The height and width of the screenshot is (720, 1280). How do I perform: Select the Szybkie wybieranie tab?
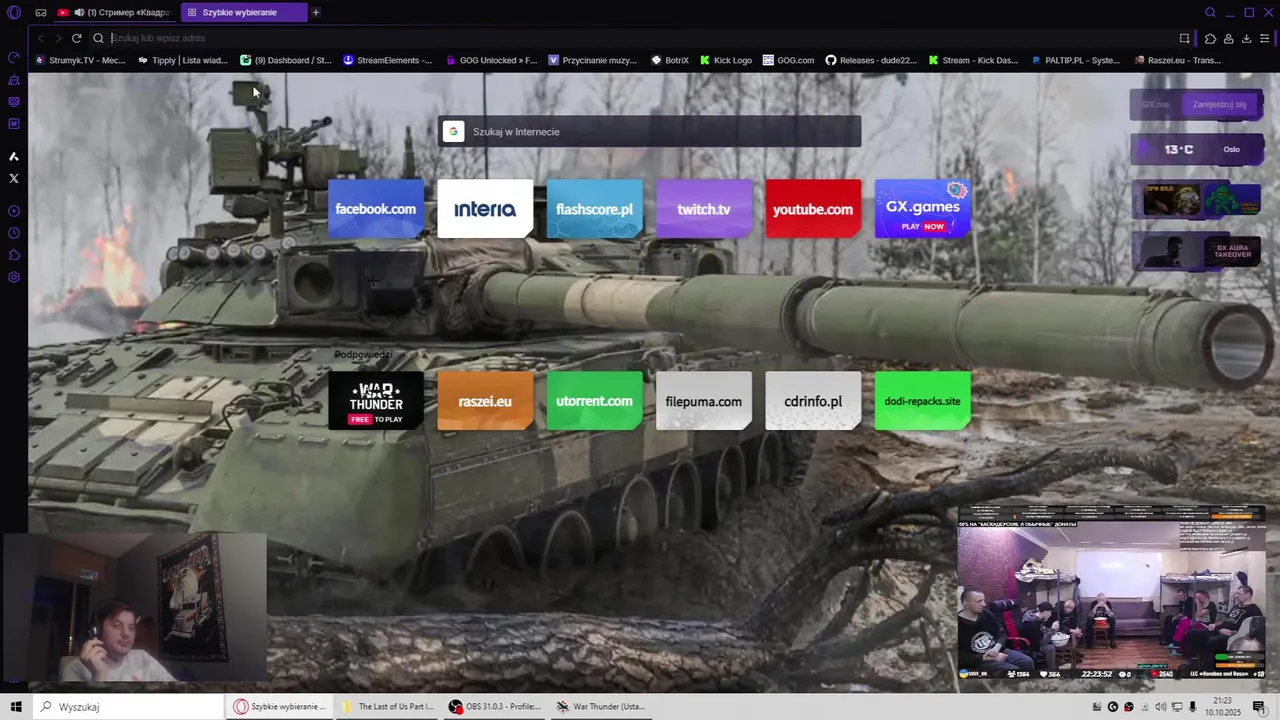243,12
